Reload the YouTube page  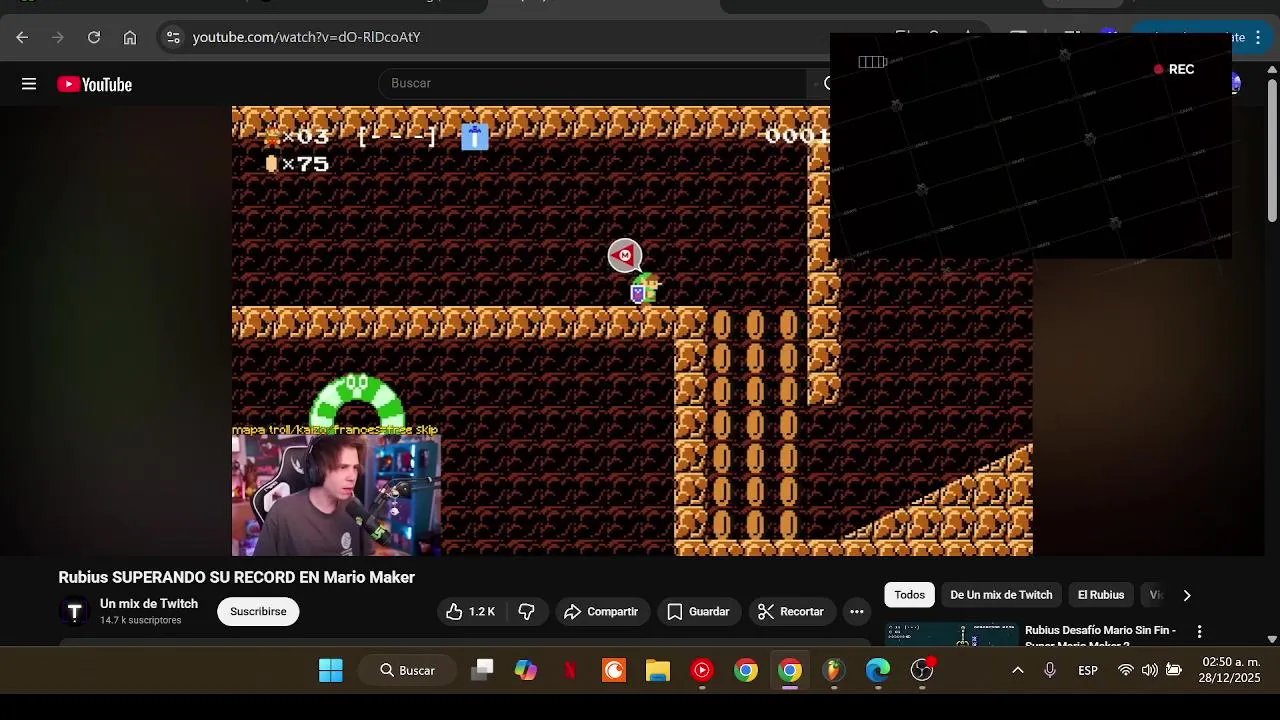(x=94, y=37)
